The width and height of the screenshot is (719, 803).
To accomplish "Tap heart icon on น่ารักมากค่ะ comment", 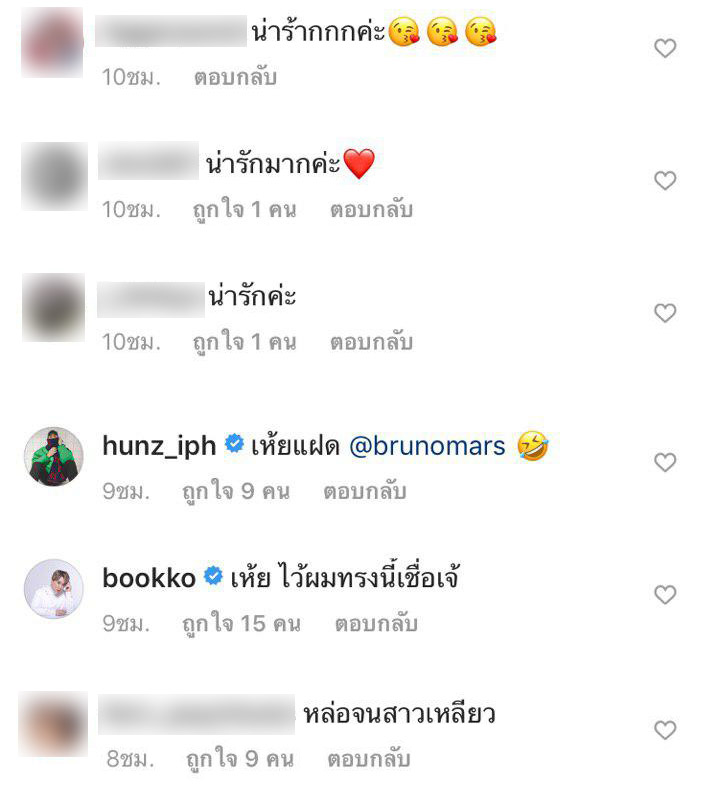I will tap(665, 180).
